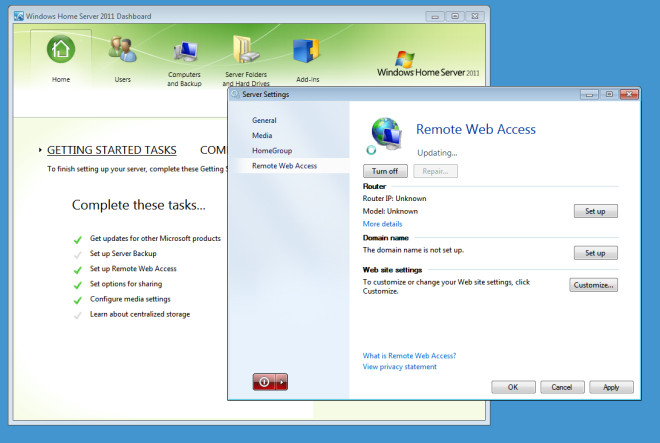Select Media in Server Settings sidebar
Image resolution: width=660 pixels, height=443 pixels.
(262, 135)
